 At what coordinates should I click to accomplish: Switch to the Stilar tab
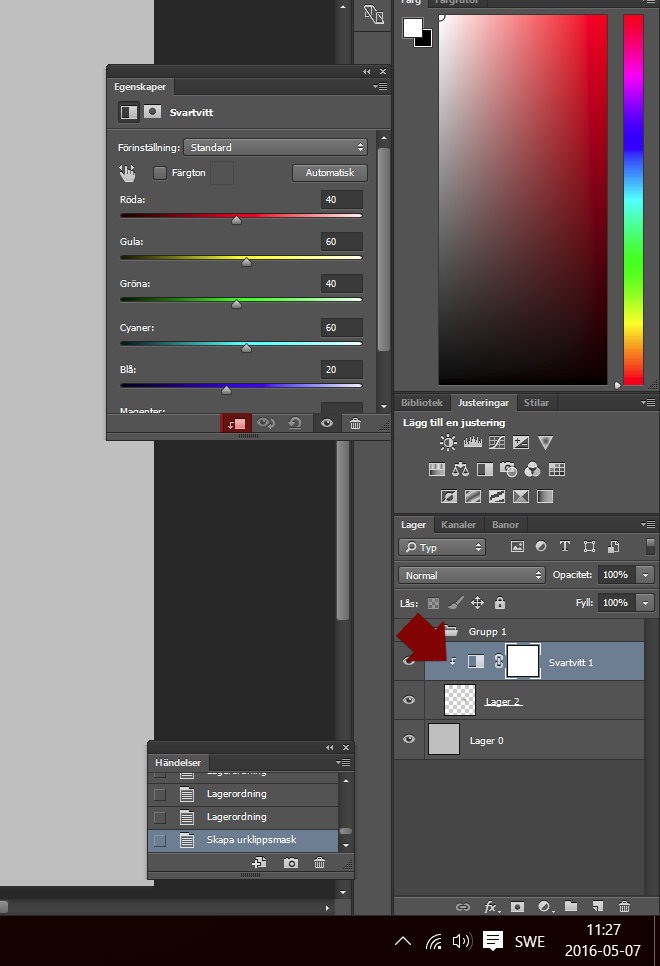536,402
